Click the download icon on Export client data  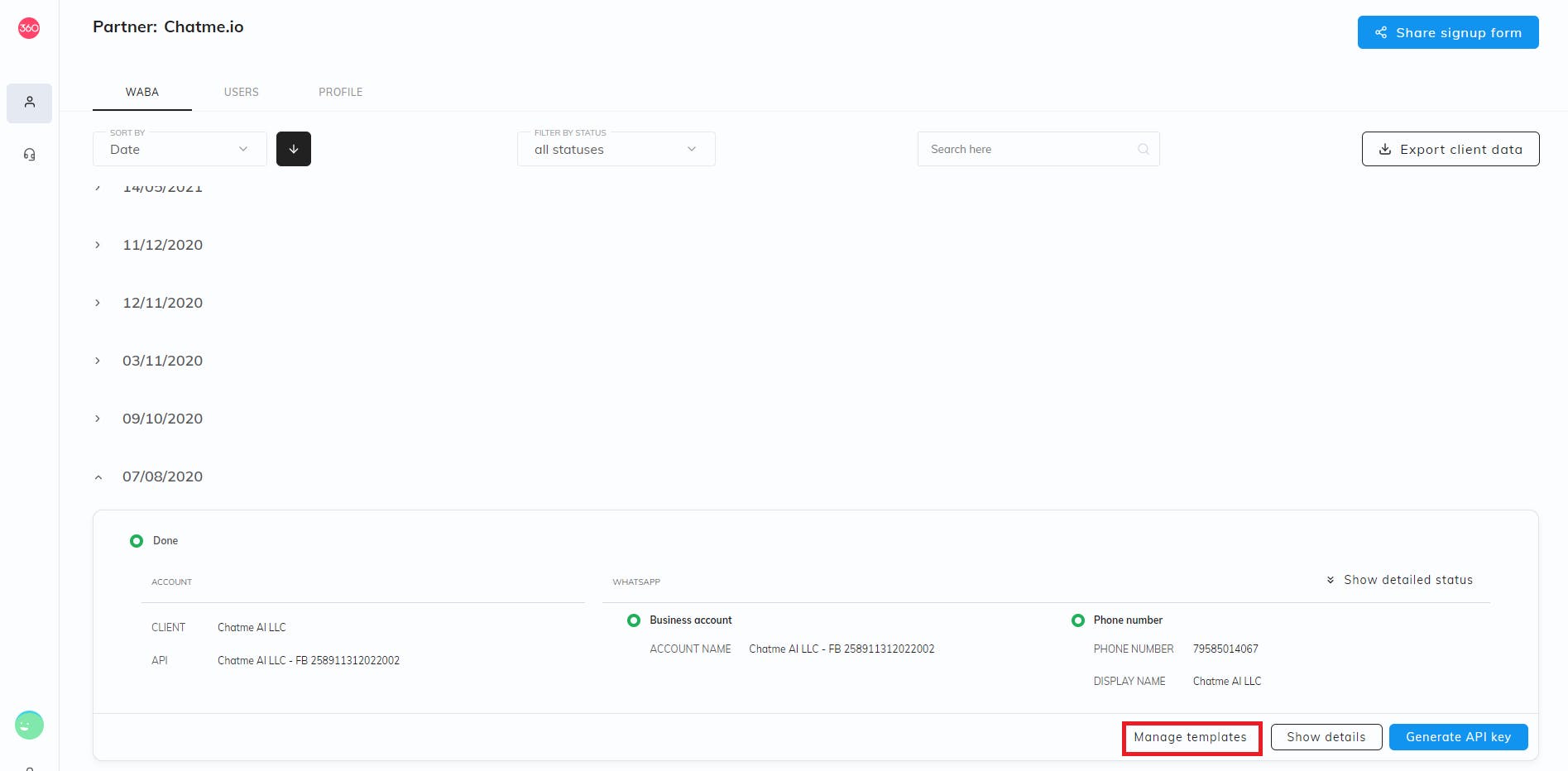pyautogui.click(x=1384, y=149)
